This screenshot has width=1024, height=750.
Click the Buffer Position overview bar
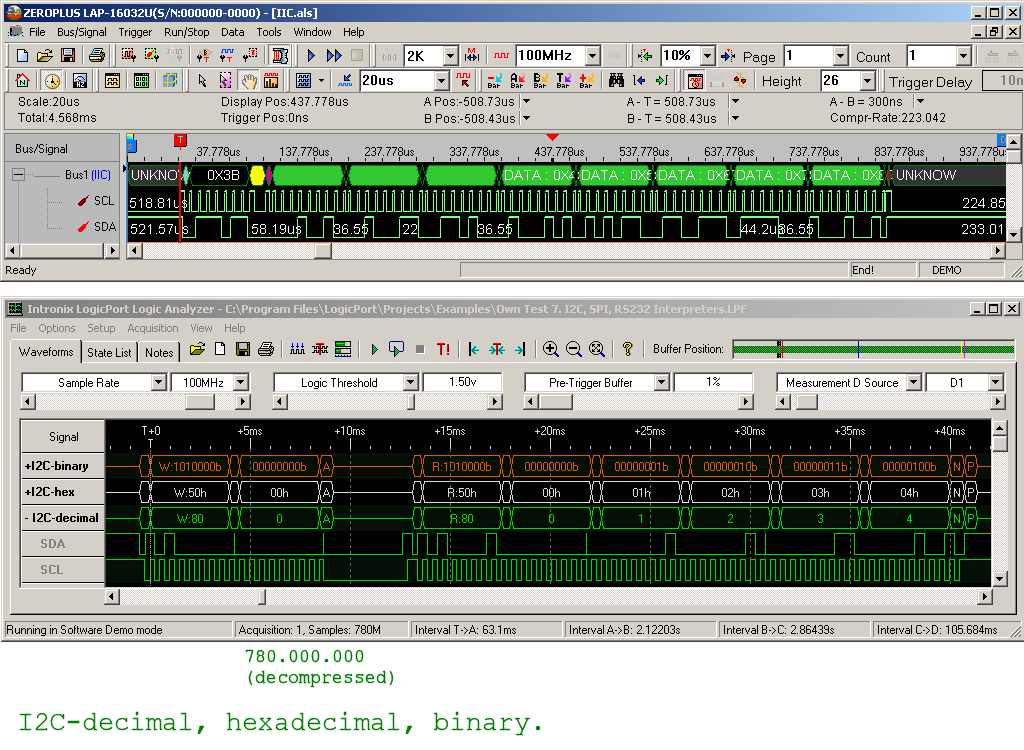click(874, 350)
